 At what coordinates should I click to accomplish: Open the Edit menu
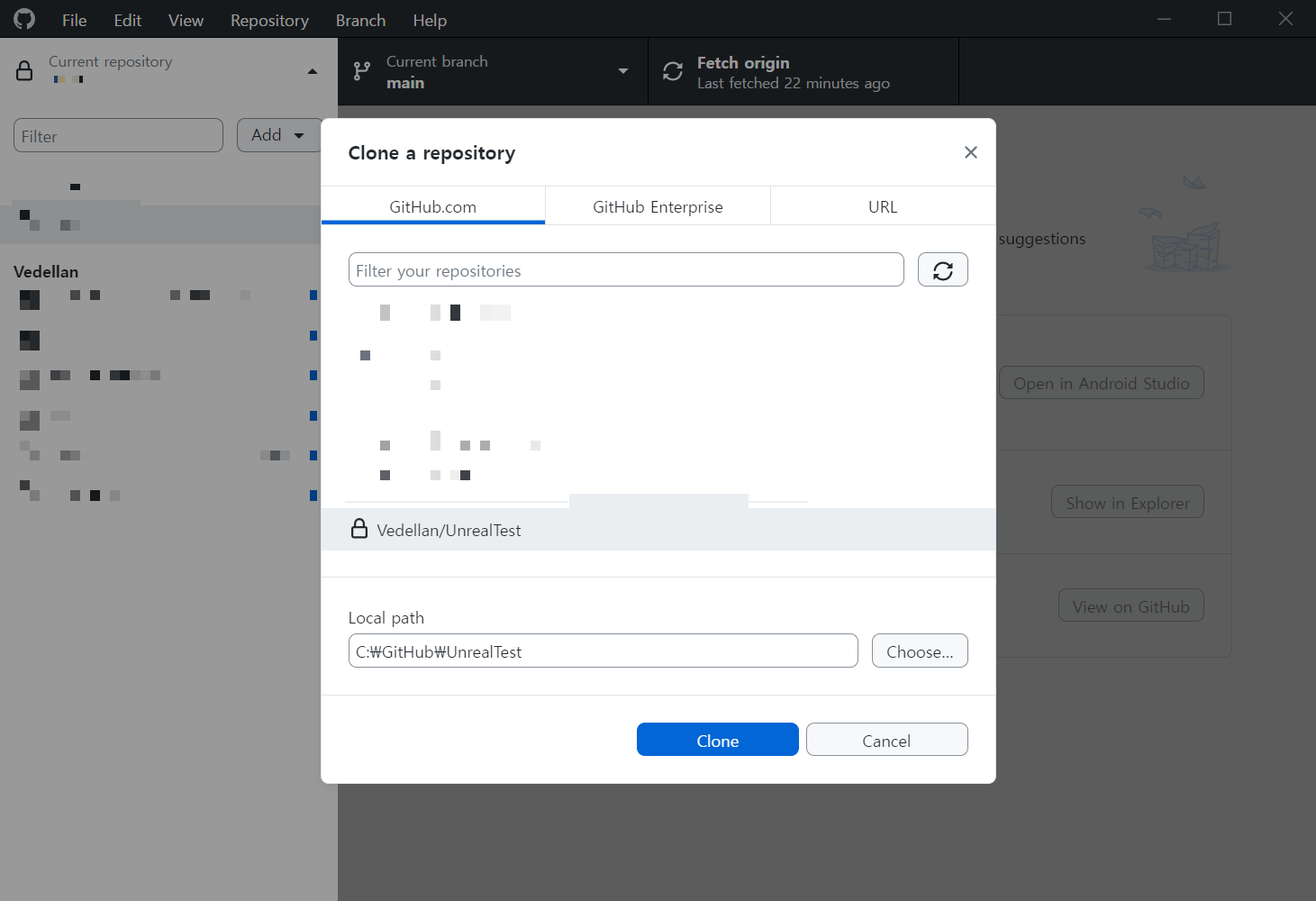coord(127,20)
